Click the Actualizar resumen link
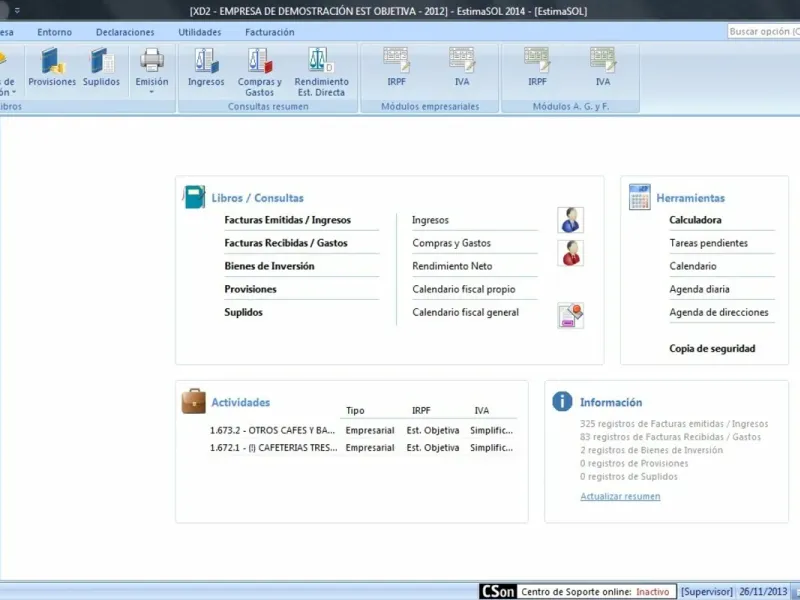 tap(620, 496)
